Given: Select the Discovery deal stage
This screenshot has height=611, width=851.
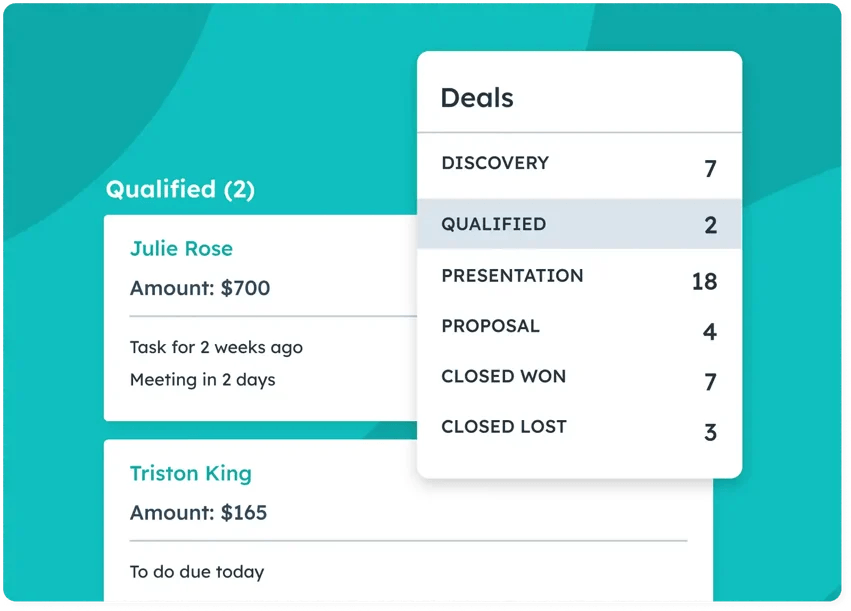Looking at the screenshot, I should [x=579, y=164].
